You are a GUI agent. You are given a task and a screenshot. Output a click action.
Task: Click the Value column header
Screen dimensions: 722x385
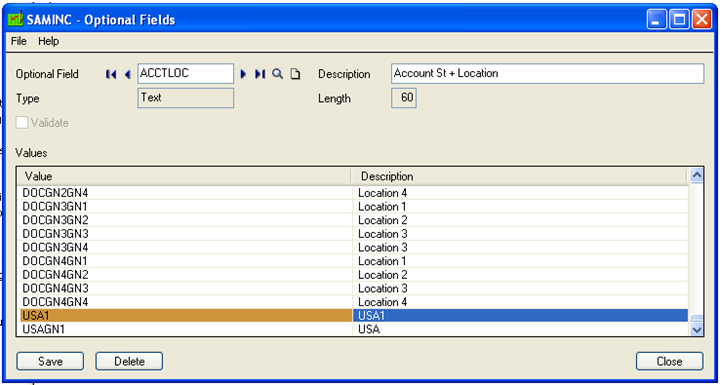click(x=184, y=176)
